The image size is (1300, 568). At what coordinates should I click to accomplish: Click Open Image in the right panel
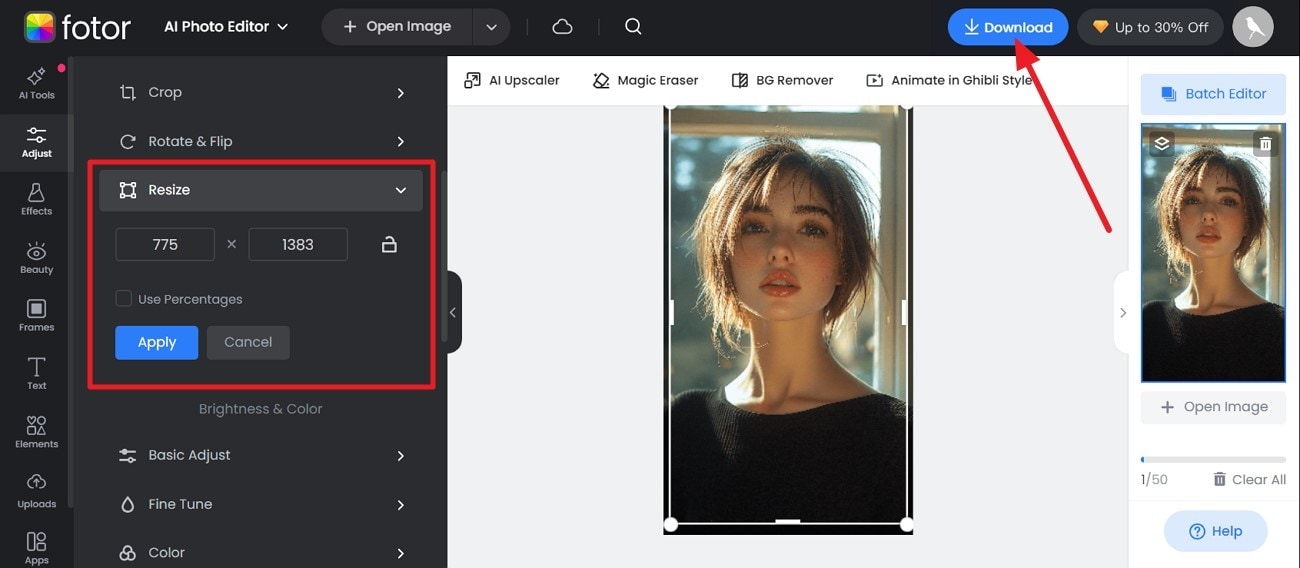1213,407
